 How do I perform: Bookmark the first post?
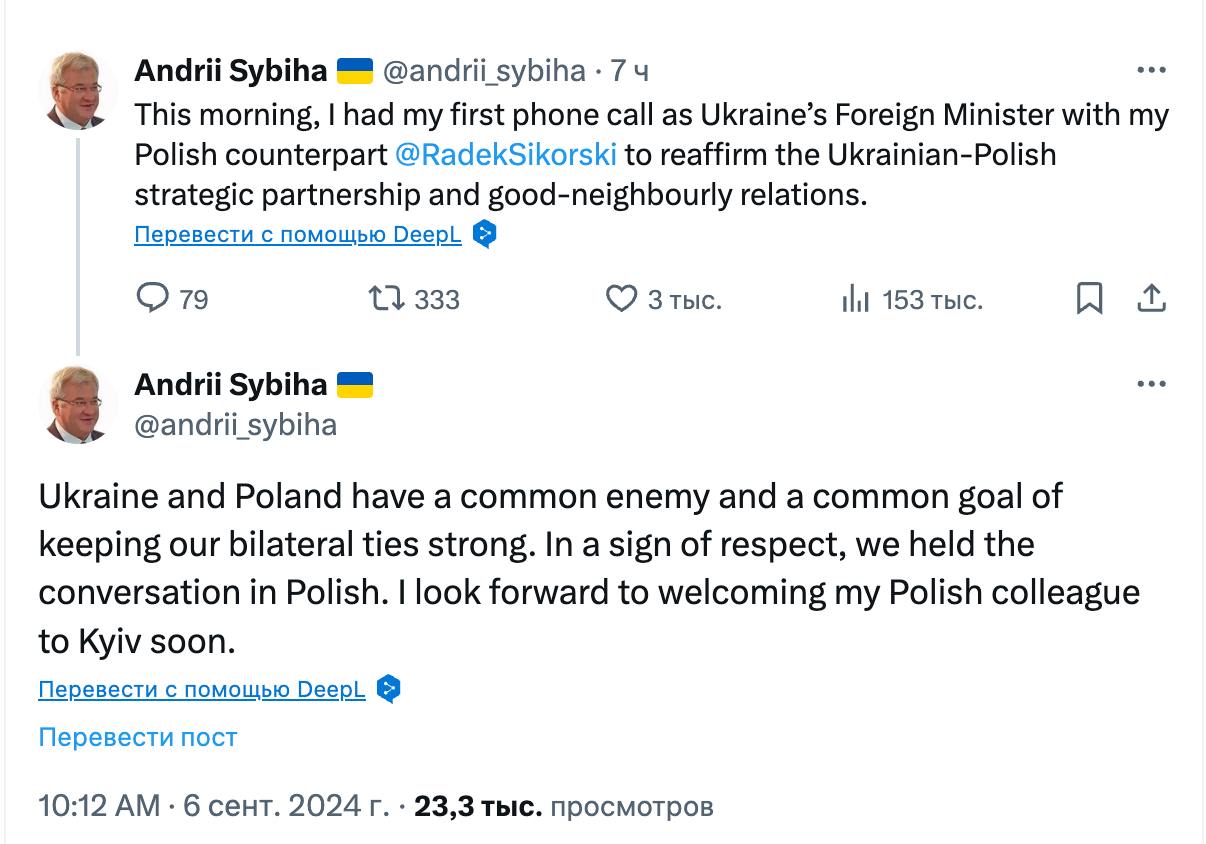[x=1089, y=298]
